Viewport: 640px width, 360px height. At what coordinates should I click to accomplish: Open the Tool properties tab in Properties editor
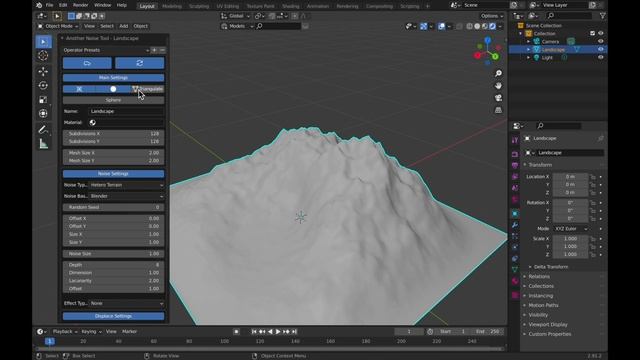point(515,140)
